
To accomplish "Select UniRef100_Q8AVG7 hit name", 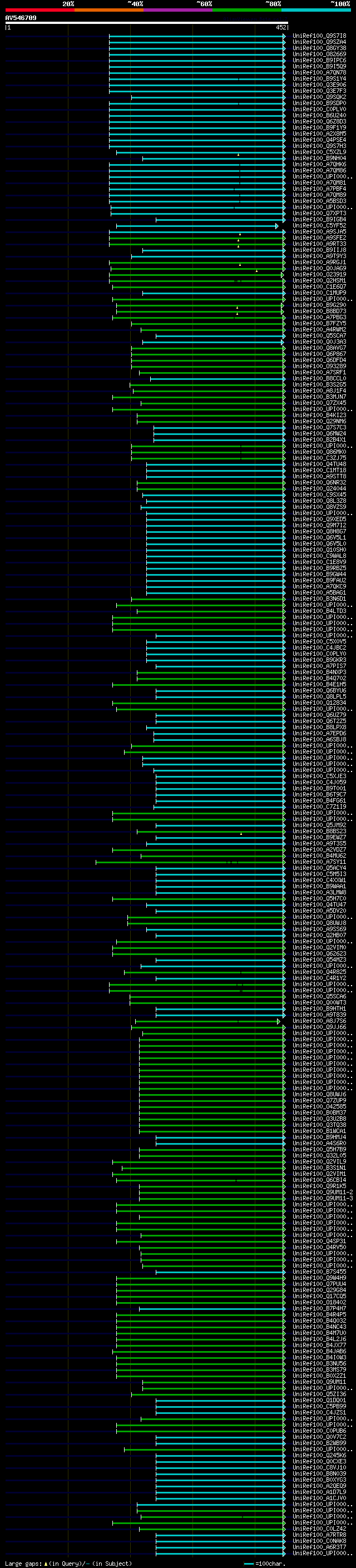I will tap(319, 348).
